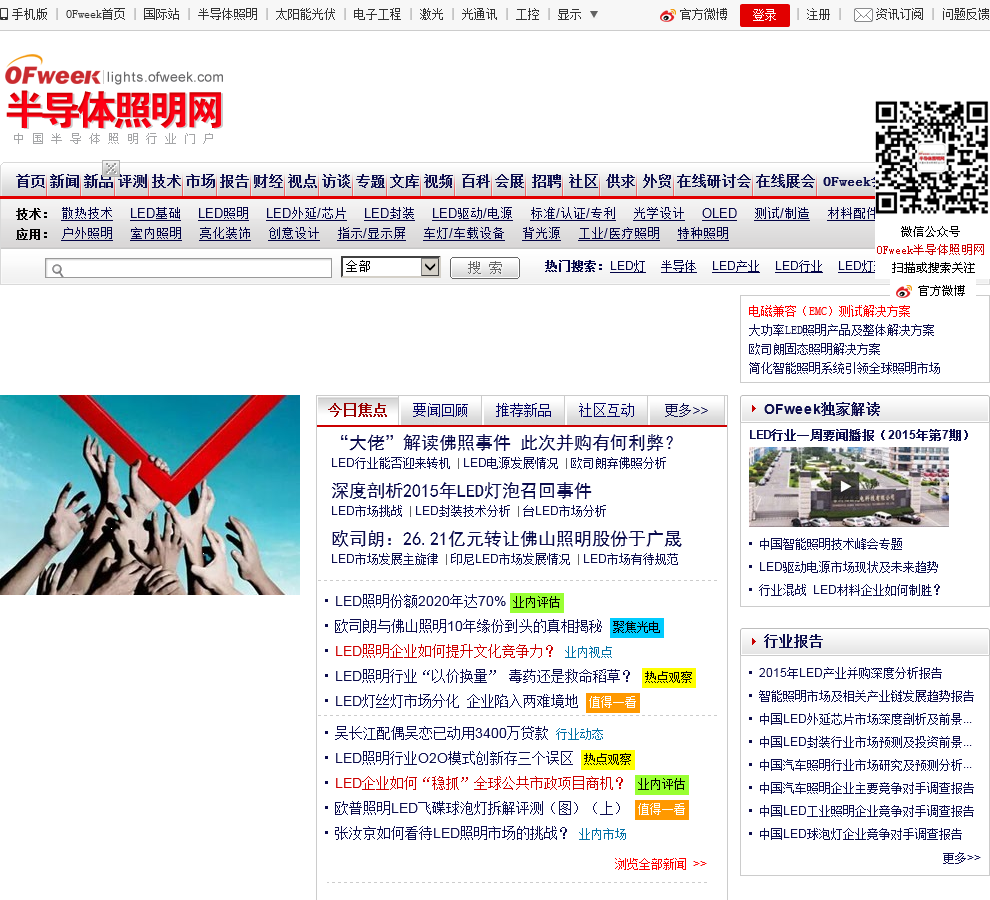
Task: Click the mobile version phone icon
Action: (x=4, y=14)
